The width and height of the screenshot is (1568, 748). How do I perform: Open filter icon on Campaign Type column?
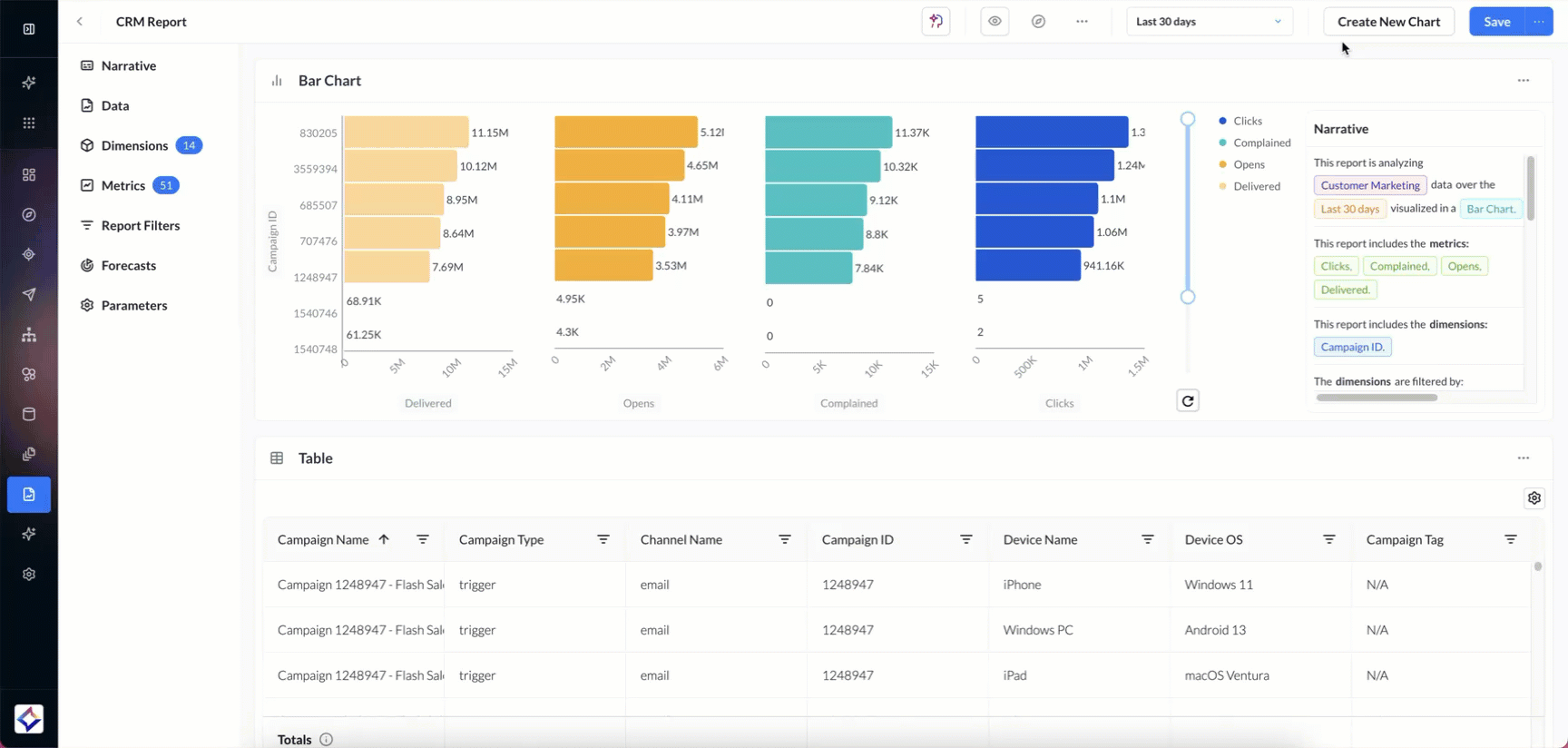point(603,539)
